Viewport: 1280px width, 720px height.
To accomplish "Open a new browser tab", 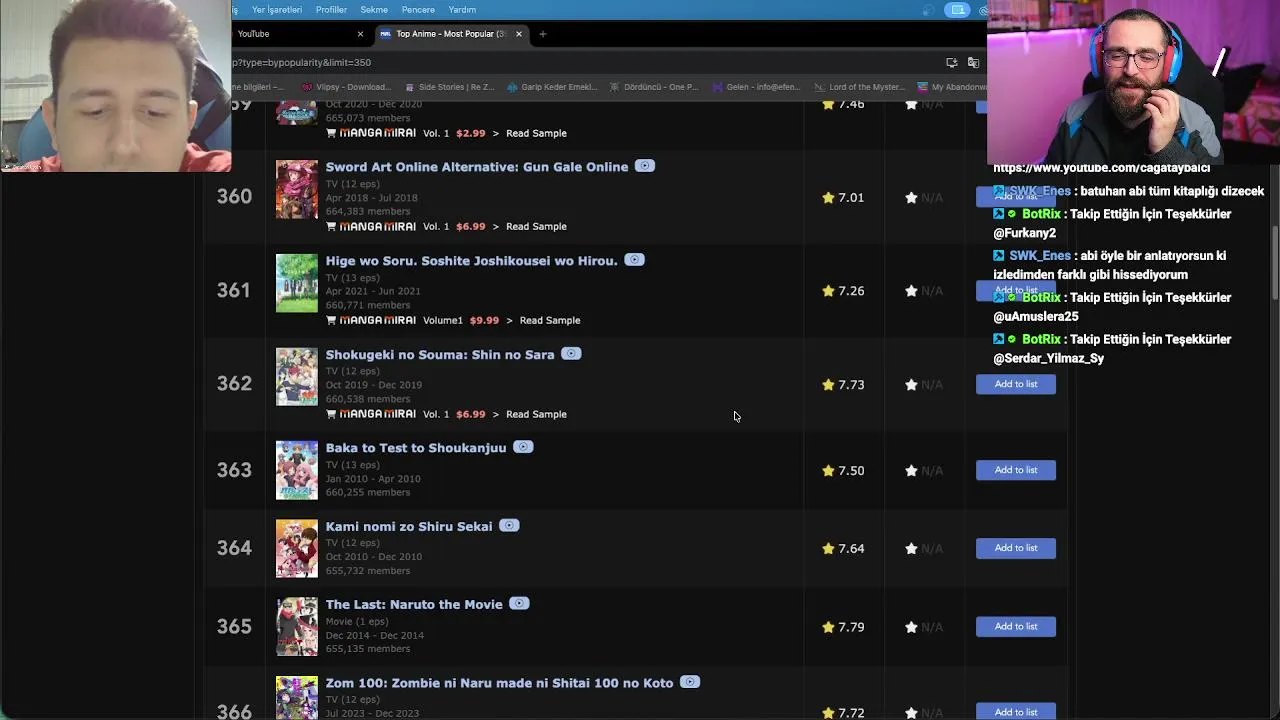I will click(x=542, y=34).
